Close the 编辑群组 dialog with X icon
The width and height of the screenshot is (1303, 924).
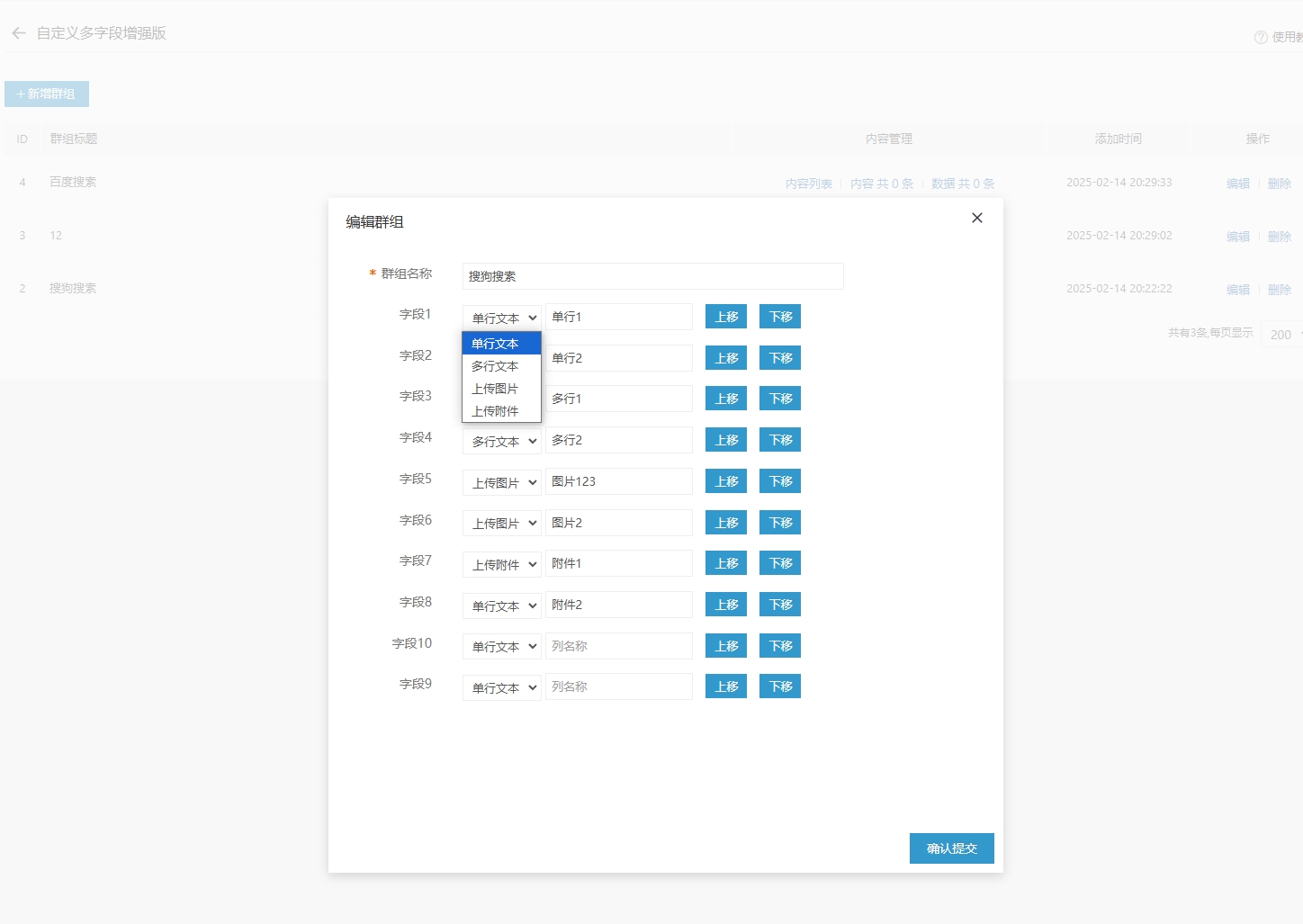977,218
